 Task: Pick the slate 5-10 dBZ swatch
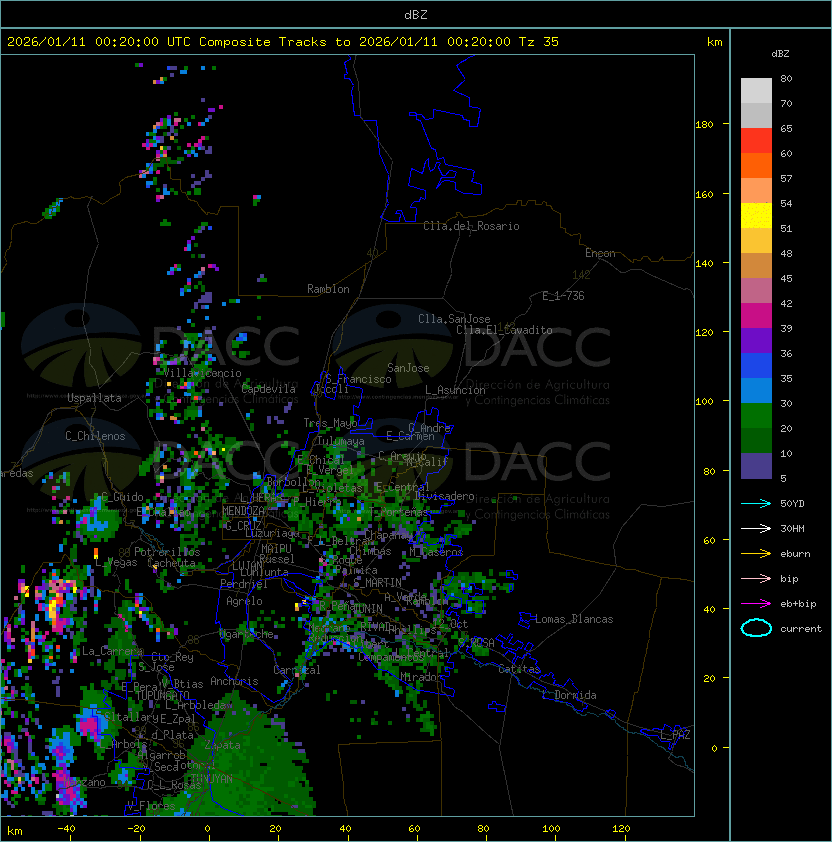[x=756, y=466]
